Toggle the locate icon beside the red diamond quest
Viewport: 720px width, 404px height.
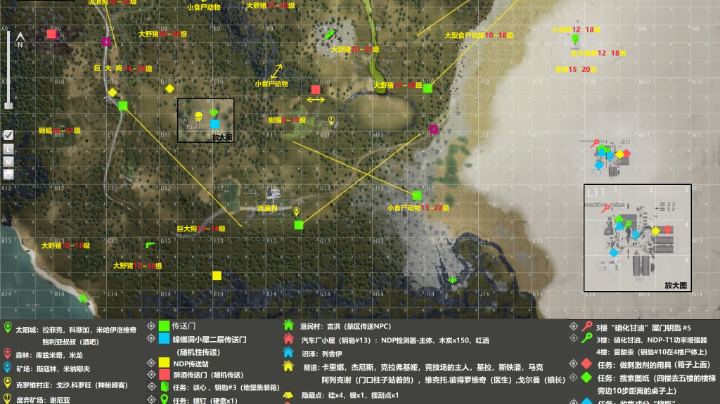click(x=573, y=364)
